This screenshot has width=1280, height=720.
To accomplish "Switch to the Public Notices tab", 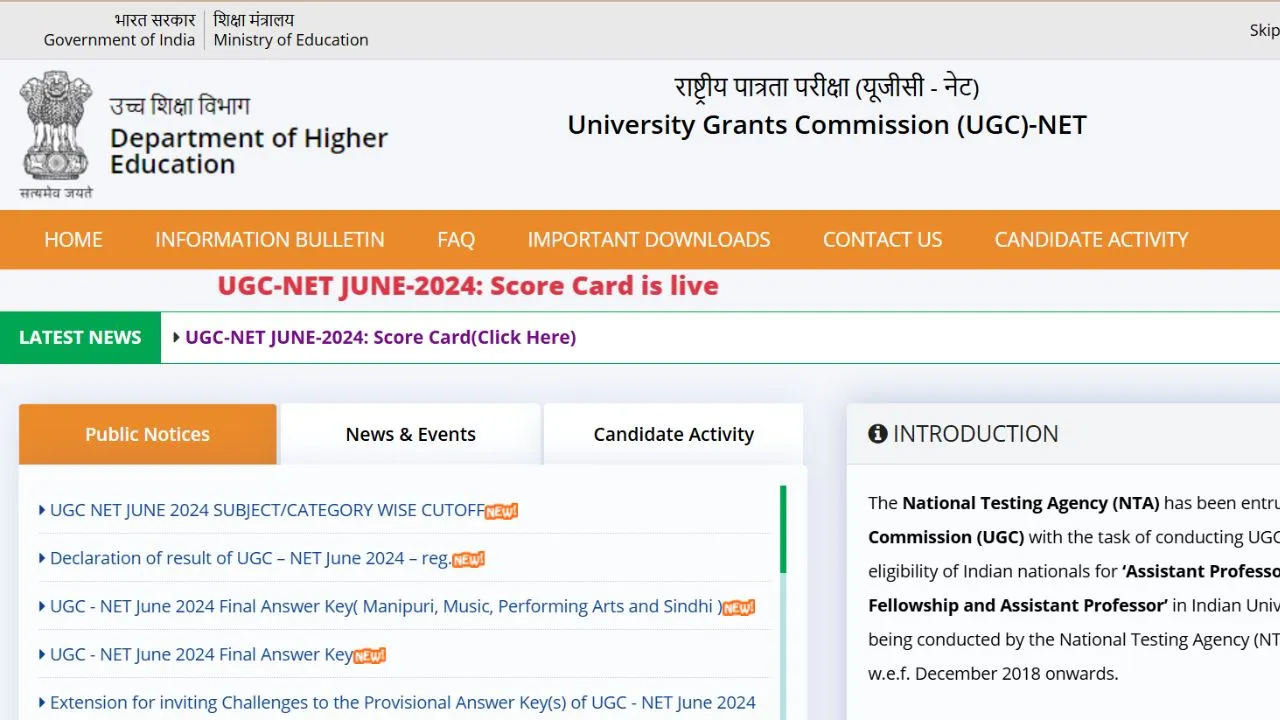I will [x=148, y=434].
